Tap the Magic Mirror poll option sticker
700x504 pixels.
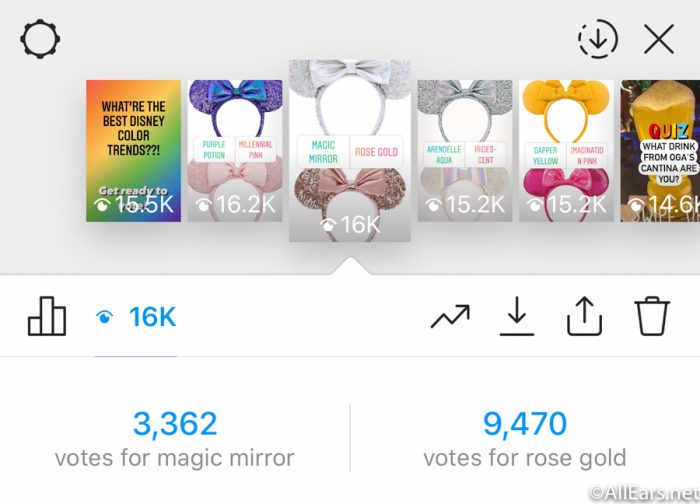coord(324,152)
